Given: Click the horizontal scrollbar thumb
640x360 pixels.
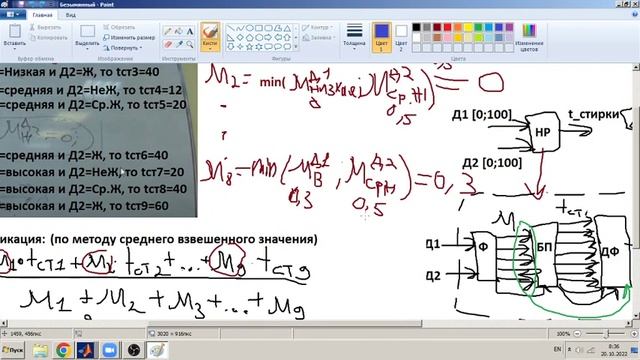Looking at the screenshot, I should pyautogui.click(x=285, y=323).
